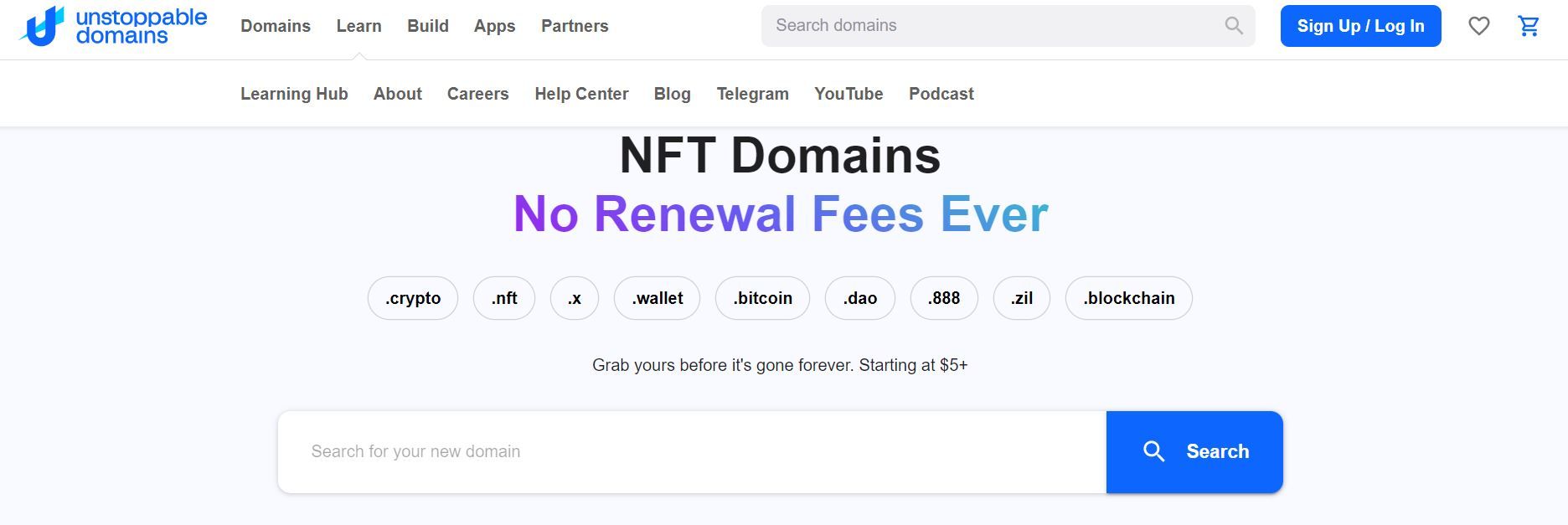Open the Help Center link
This screenshot has height=525, width=1568.
[581, 94]
